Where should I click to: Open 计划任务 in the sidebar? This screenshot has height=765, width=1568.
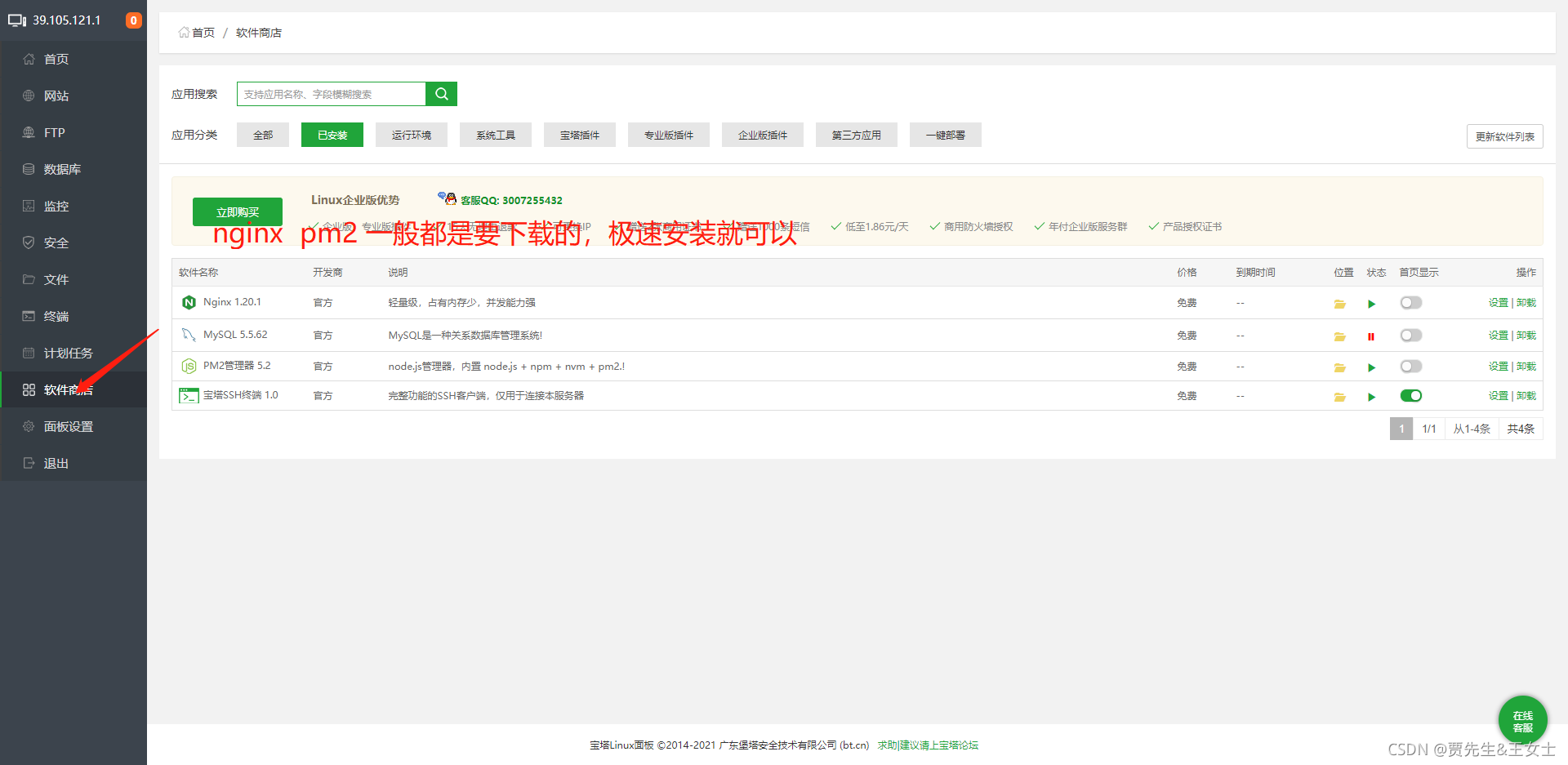coord(73,353)
